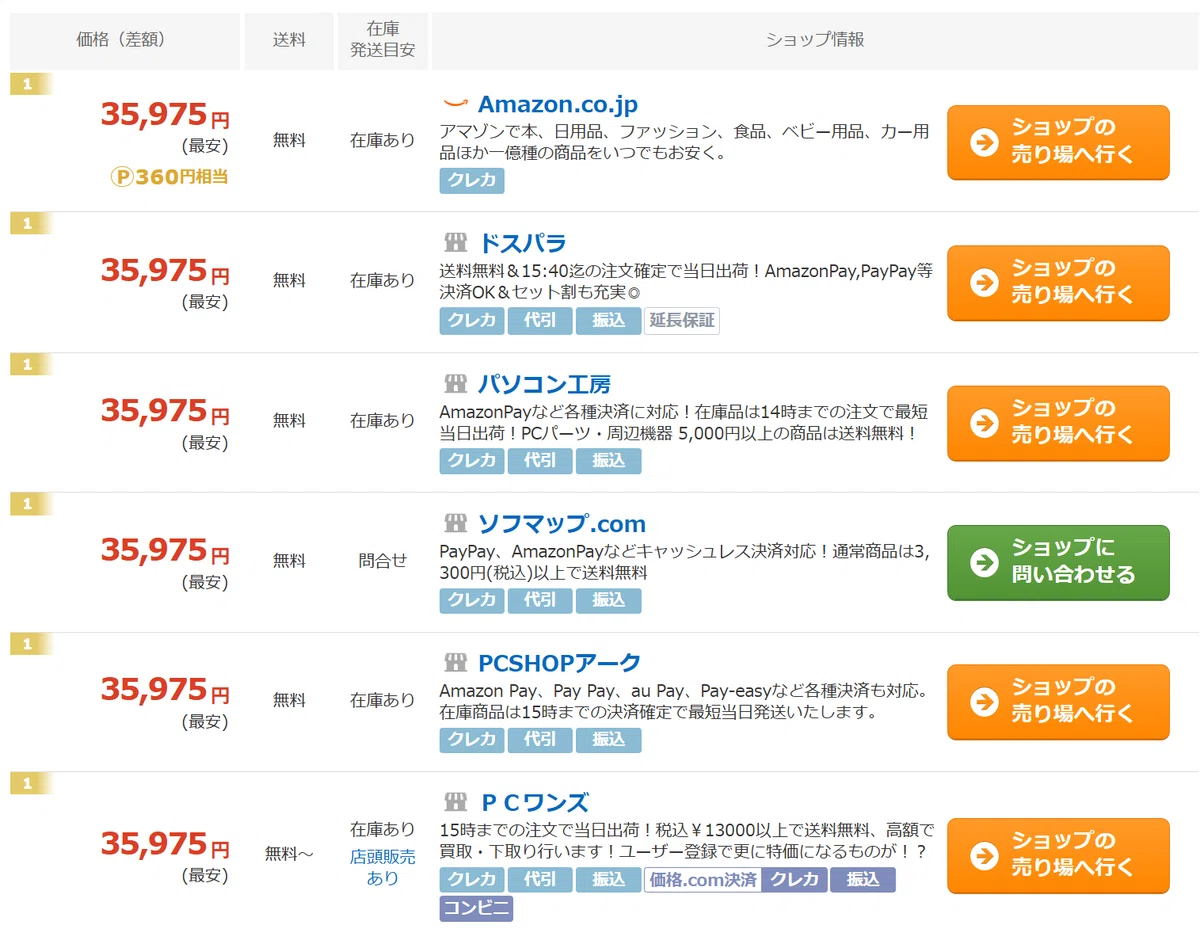This screenshot has height=932, width=1200.
Task: Click the store icon beside PCSHOPアーク
Action: [x=455, y=663]
